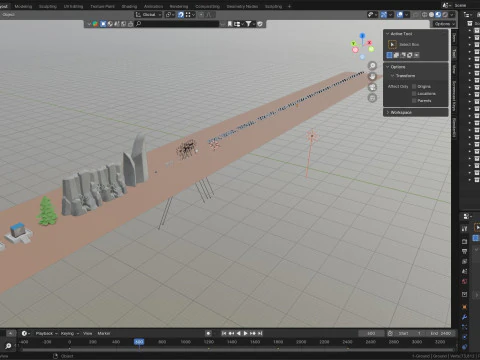Select solid viewport shading
The width and height of the screenshot is (480, 360).
[431, 15]
